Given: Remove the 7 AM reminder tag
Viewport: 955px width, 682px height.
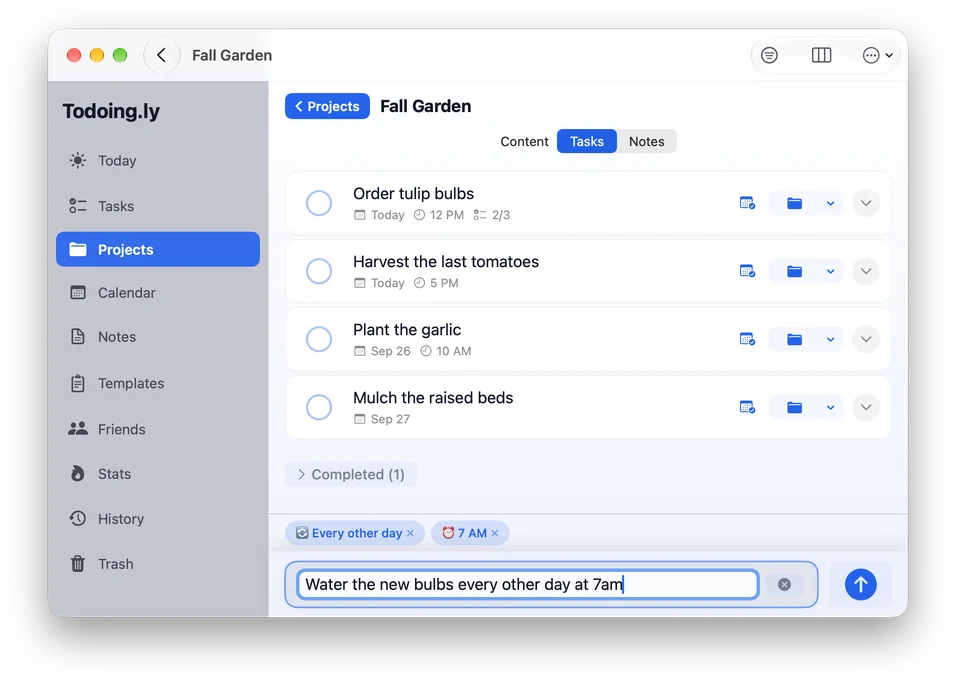Looking at the screenshot, I should pyautogui.click(x=495, y=533).
